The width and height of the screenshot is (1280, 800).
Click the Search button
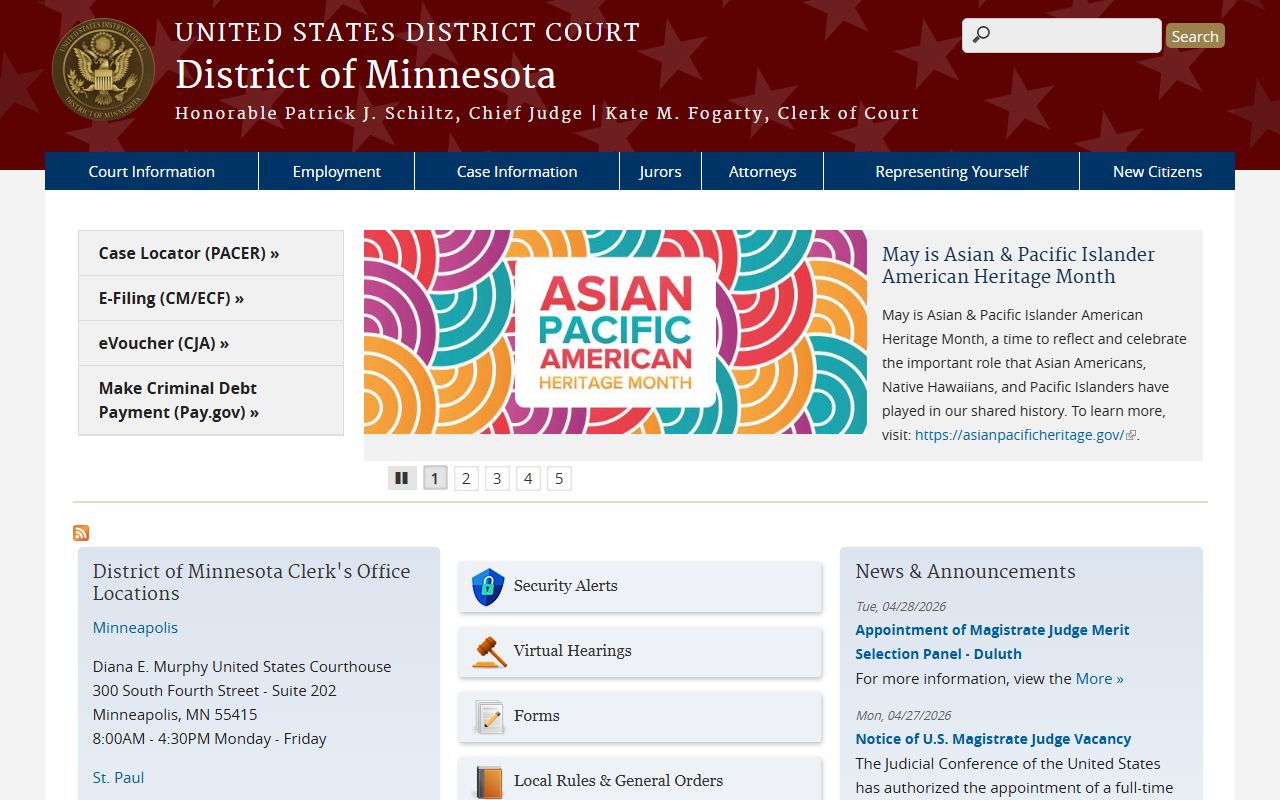(x=1195, y=36)
